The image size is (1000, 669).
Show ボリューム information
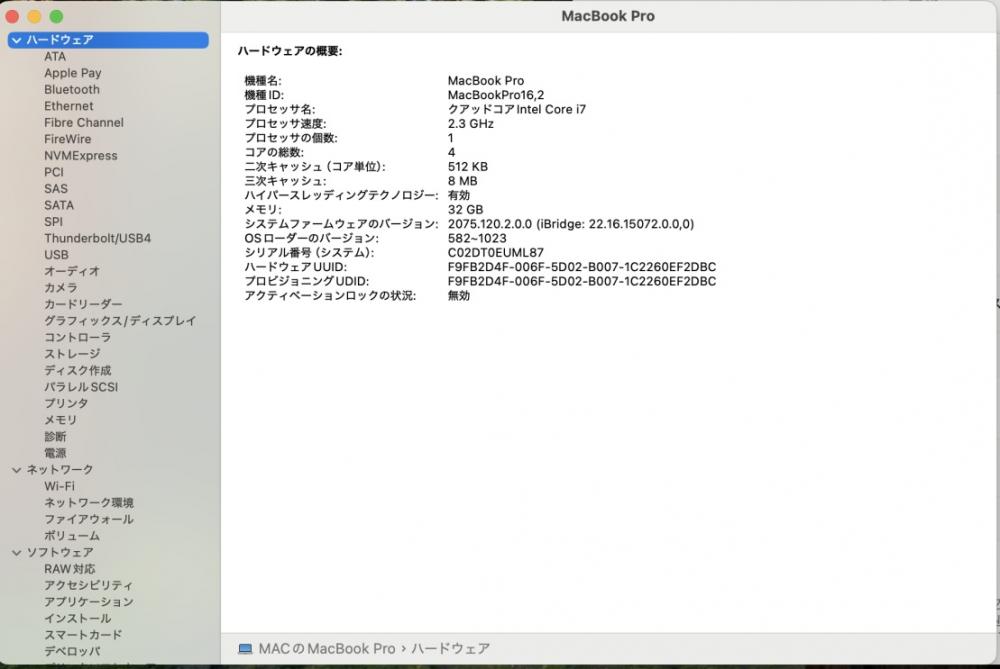[72, 536]
